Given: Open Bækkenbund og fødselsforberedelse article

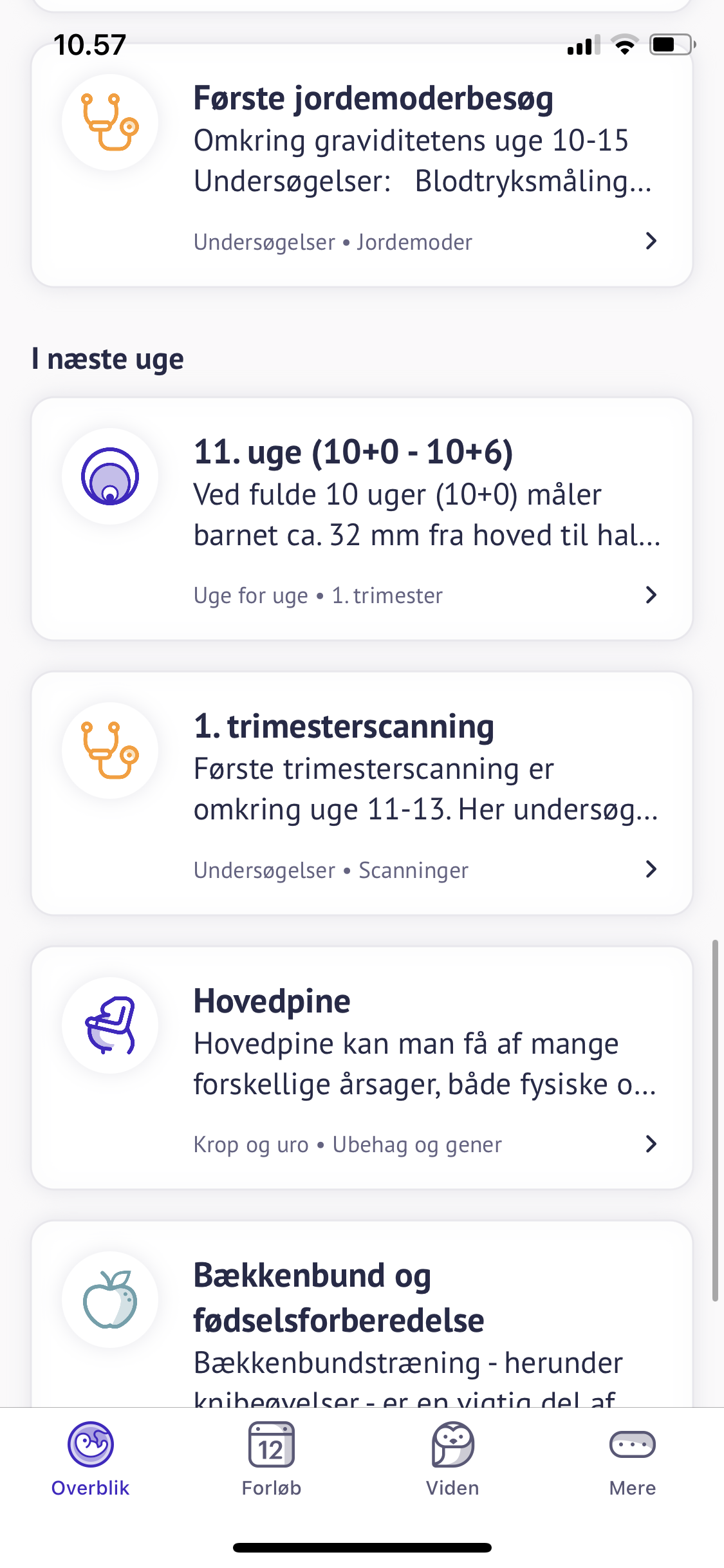Looking at the screenshot, I should [x=339, y=1298].
